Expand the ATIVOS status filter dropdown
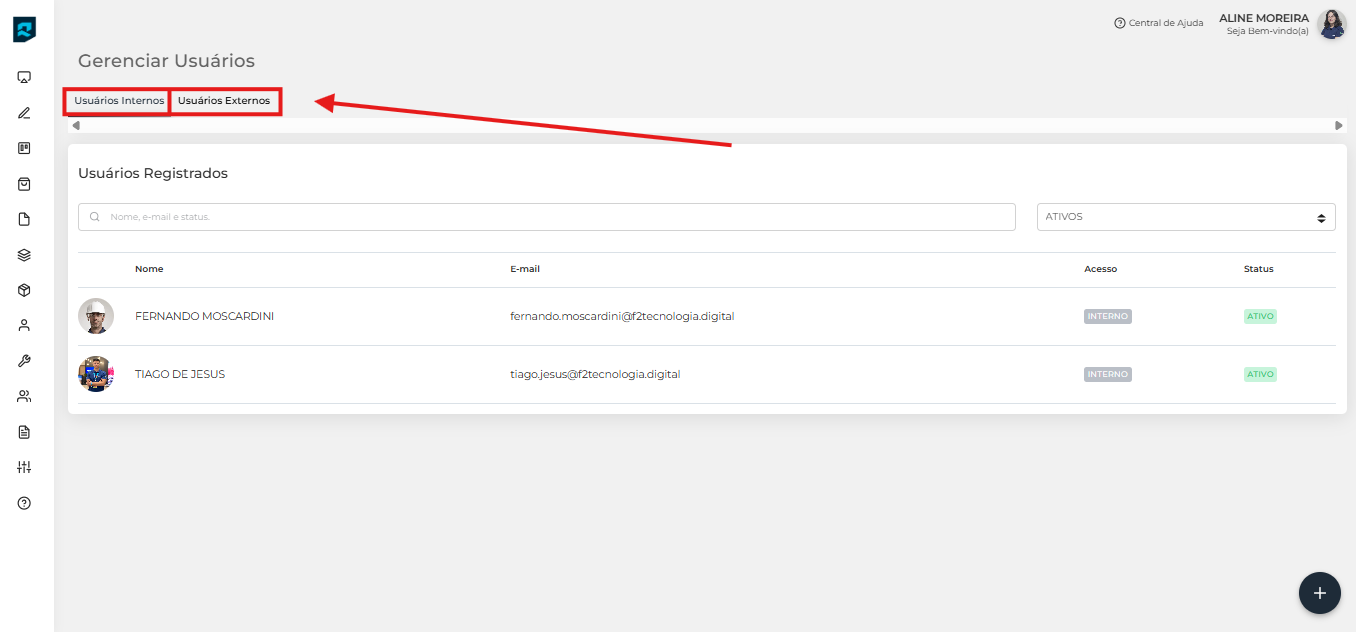Screen dimensions: 1356x632 [1185, 217]
